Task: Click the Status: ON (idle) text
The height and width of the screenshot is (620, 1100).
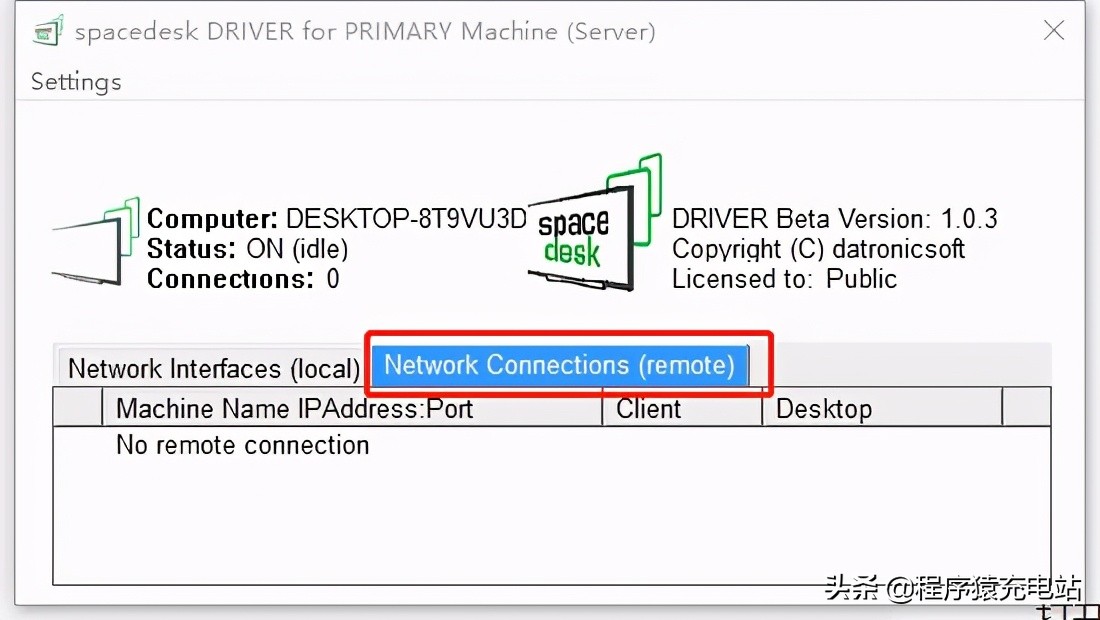Action: (x=248, y=249)
